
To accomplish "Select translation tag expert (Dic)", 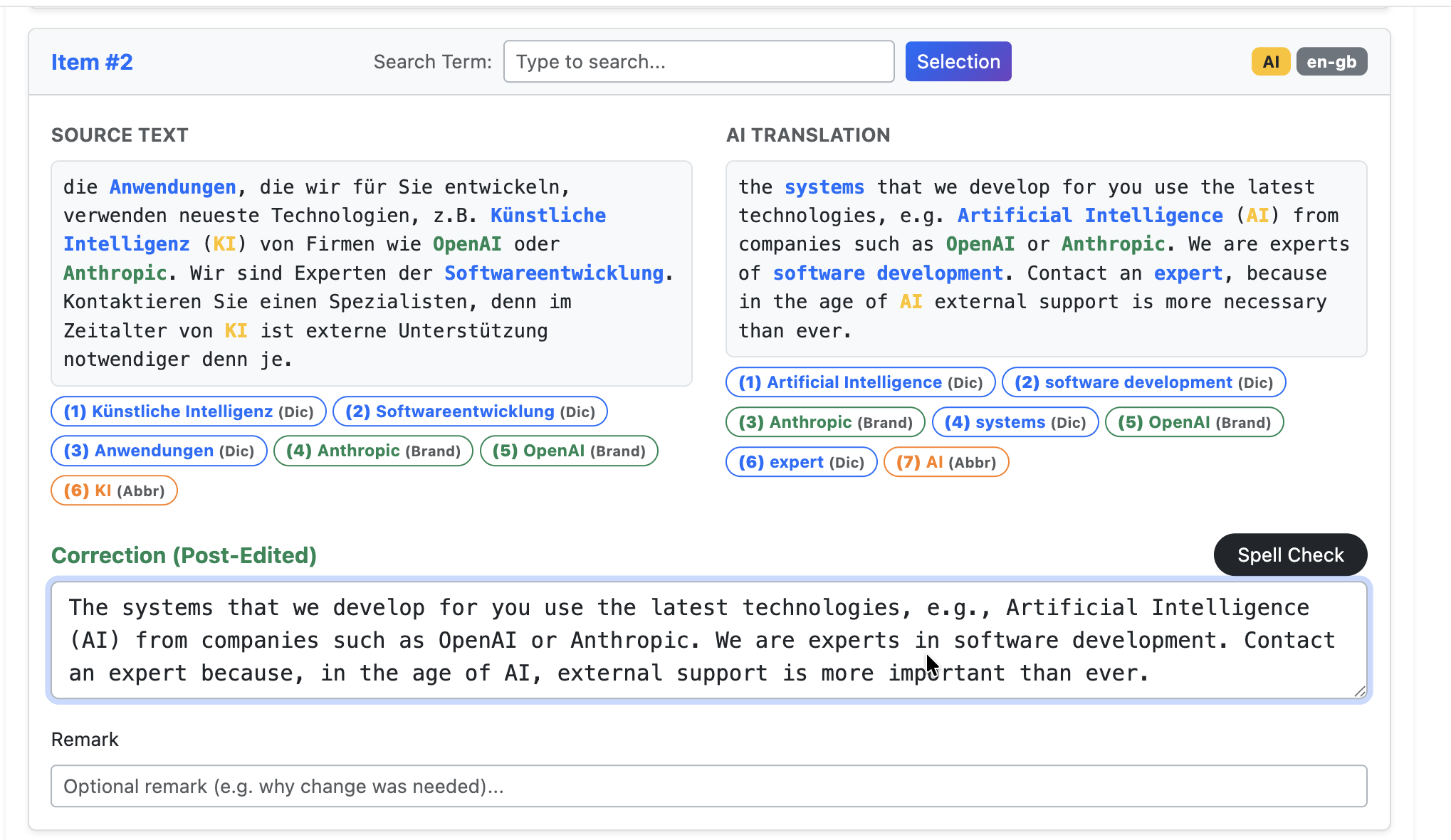I will point(801,462).
